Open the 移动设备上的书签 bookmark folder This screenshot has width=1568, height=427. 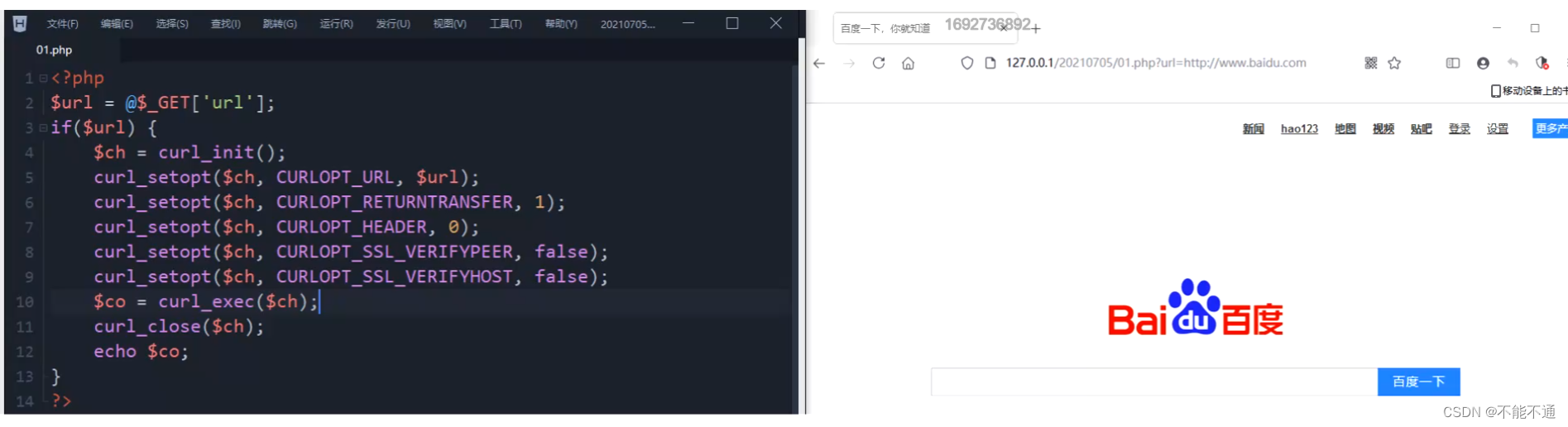(1529, 91)
